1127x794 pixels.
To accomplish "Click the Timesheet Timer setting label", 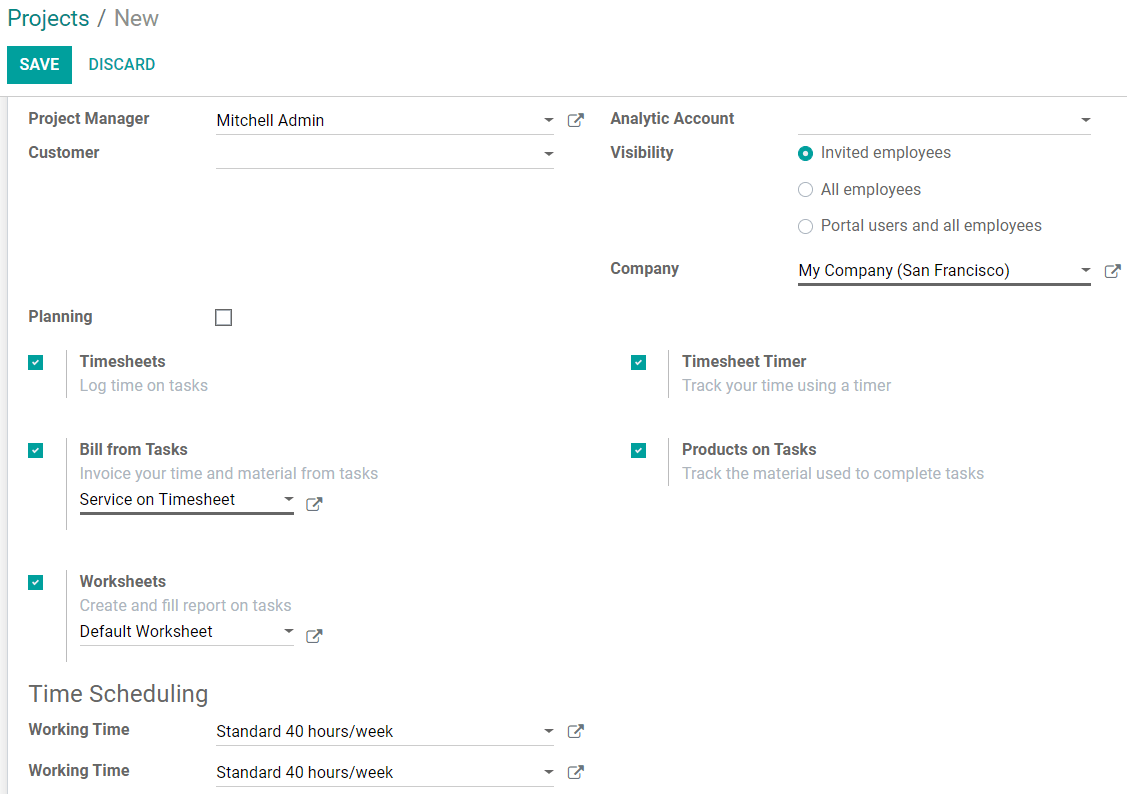I will pyautogui.click(x=744, y=361).
